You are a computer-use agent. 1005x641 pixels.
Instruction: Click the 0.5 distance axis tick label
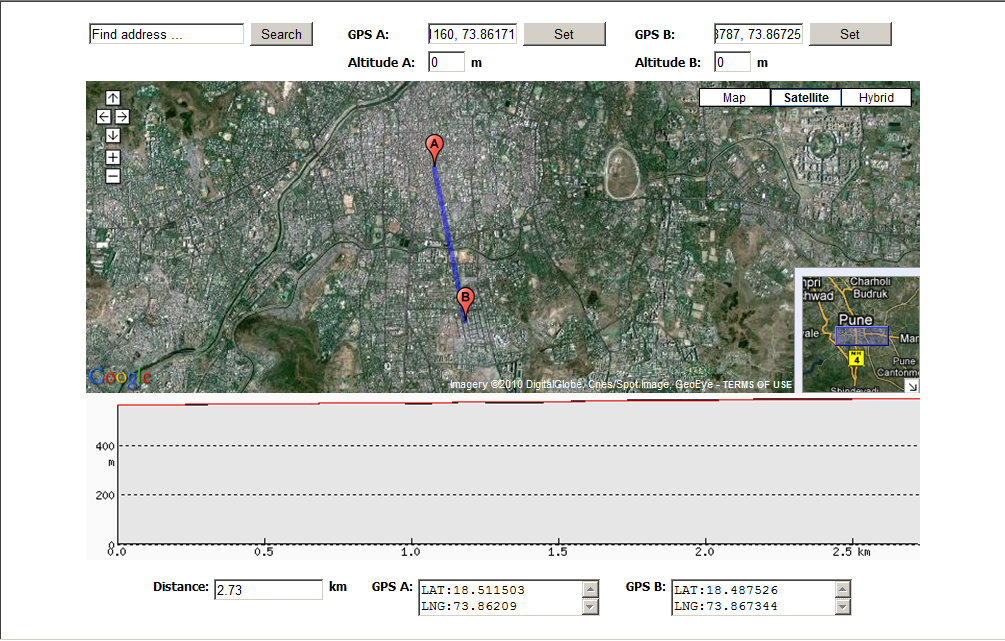click(x=263, y=552)
